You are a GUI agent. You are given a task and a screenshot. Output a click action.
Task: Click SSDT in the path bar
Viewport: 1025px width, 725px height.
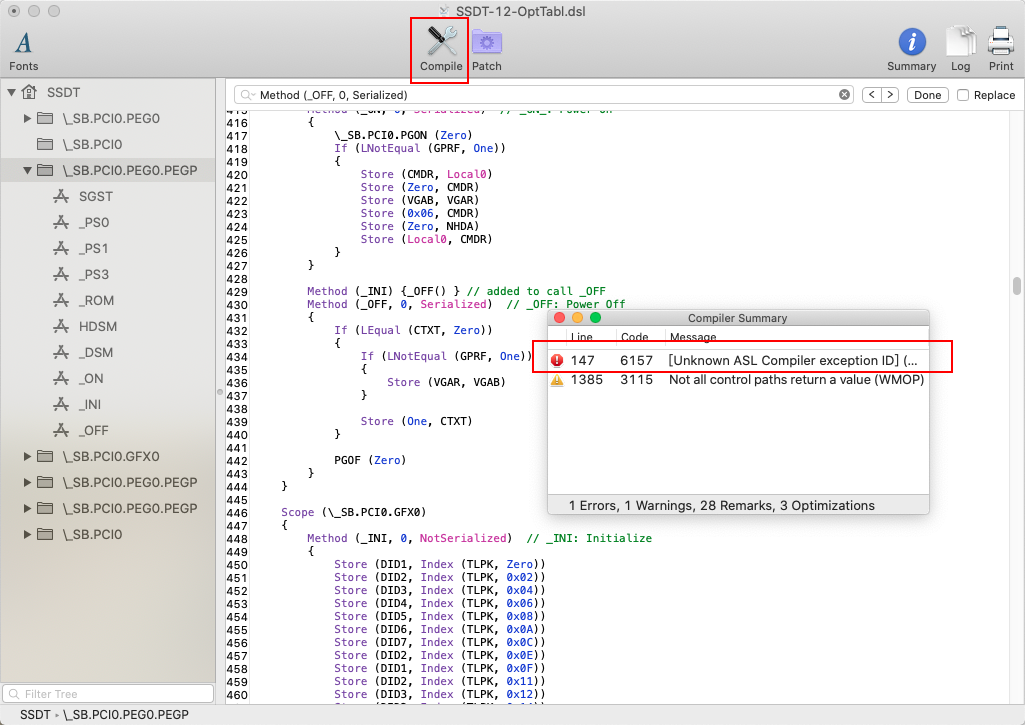[x=35, y=715]
